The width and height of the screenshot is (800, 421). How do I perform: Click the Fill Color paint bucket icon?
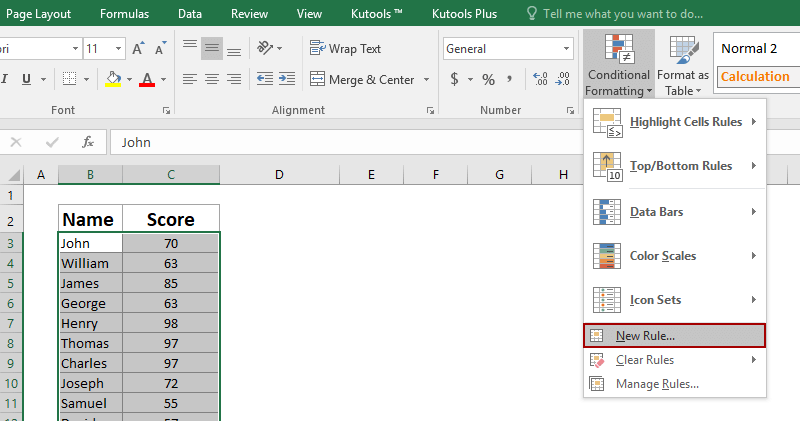pyautogui.click(x=112, y=79)
